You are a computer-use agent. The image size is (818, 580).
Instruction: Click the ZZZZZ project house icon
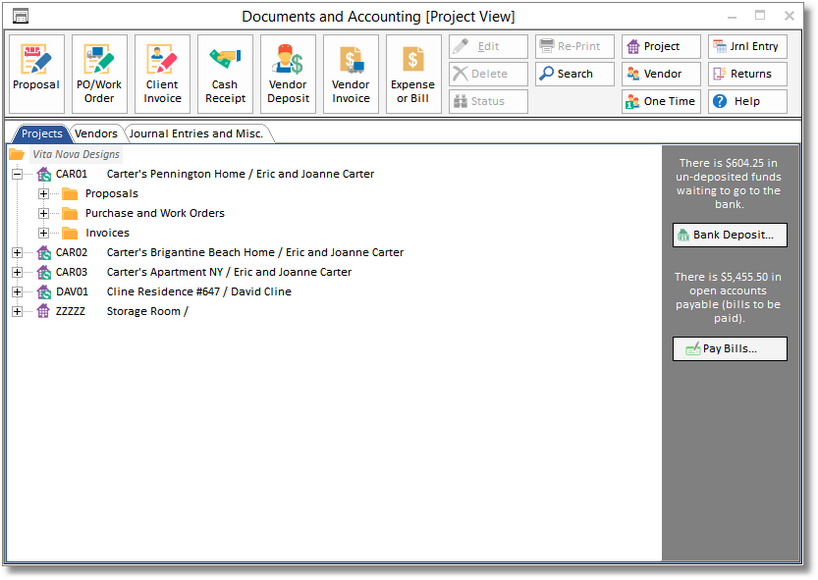tap(44, 311)
